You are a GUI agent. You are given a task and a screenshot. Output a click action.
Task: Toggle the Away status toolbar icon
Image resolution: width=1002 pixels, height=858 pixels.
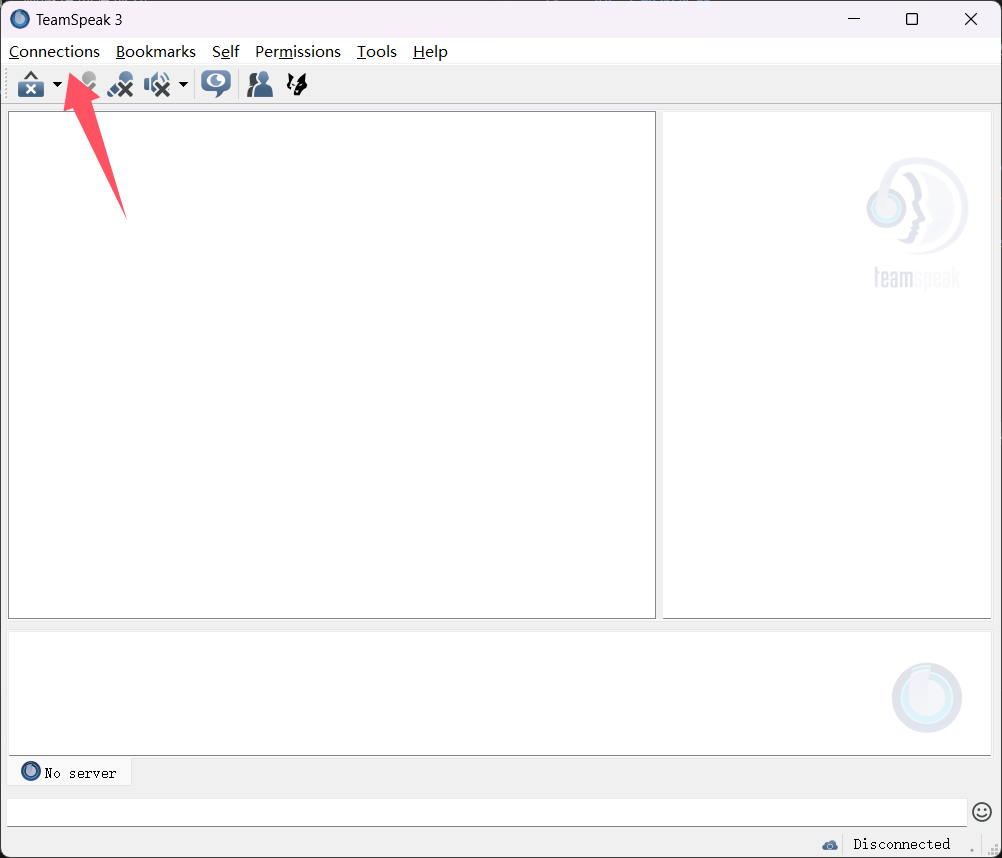(x=31, y=85)
